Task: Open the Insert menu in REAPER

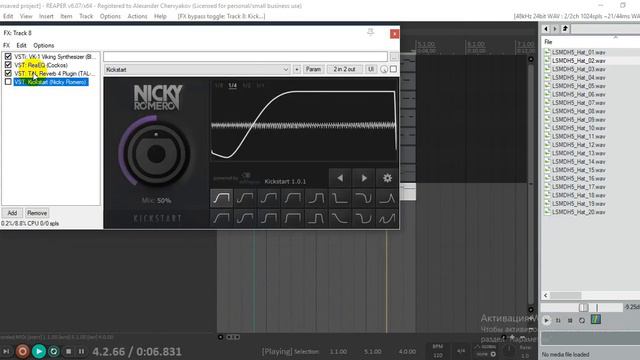Action: pos(46,16)
